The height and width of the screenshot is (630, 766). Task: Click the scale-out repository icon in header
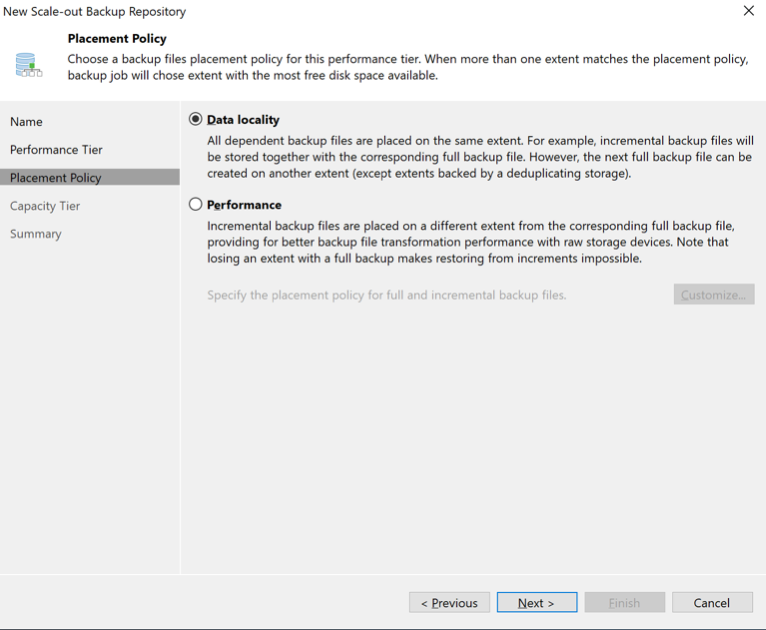[x=29, y=66]
